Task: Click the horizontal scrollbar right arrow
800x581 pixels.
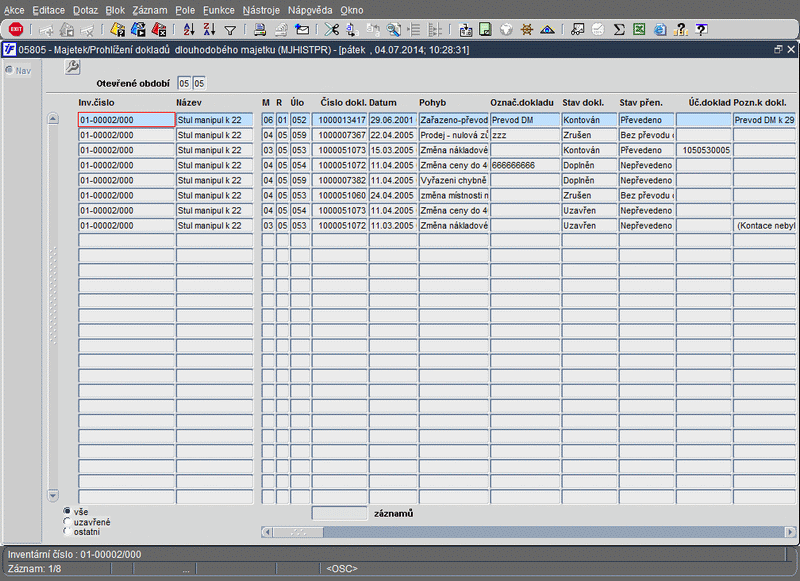Action: pyautogui.click(x=790, y=532)
